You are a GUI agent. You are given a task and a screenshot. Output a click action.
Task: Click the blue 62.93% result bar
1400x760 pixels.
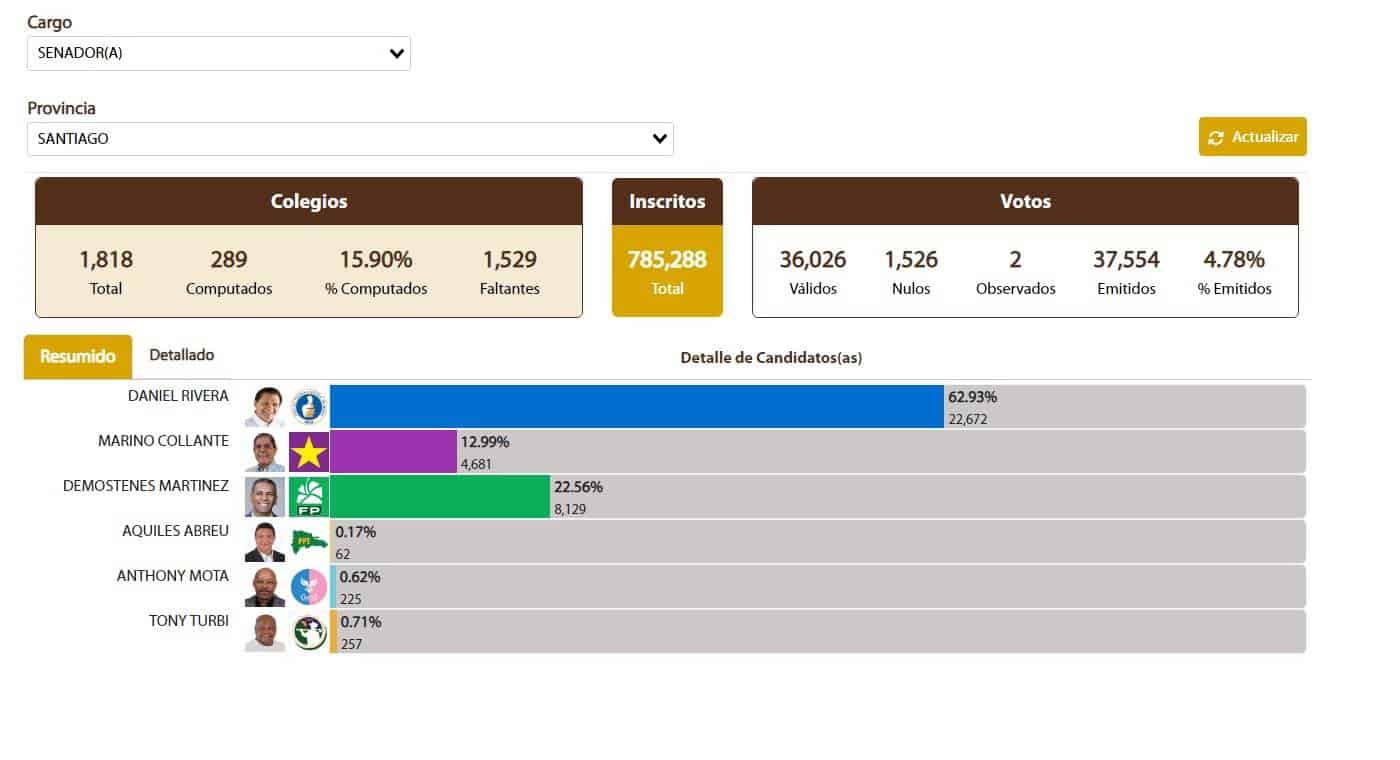tap(636, 407)
